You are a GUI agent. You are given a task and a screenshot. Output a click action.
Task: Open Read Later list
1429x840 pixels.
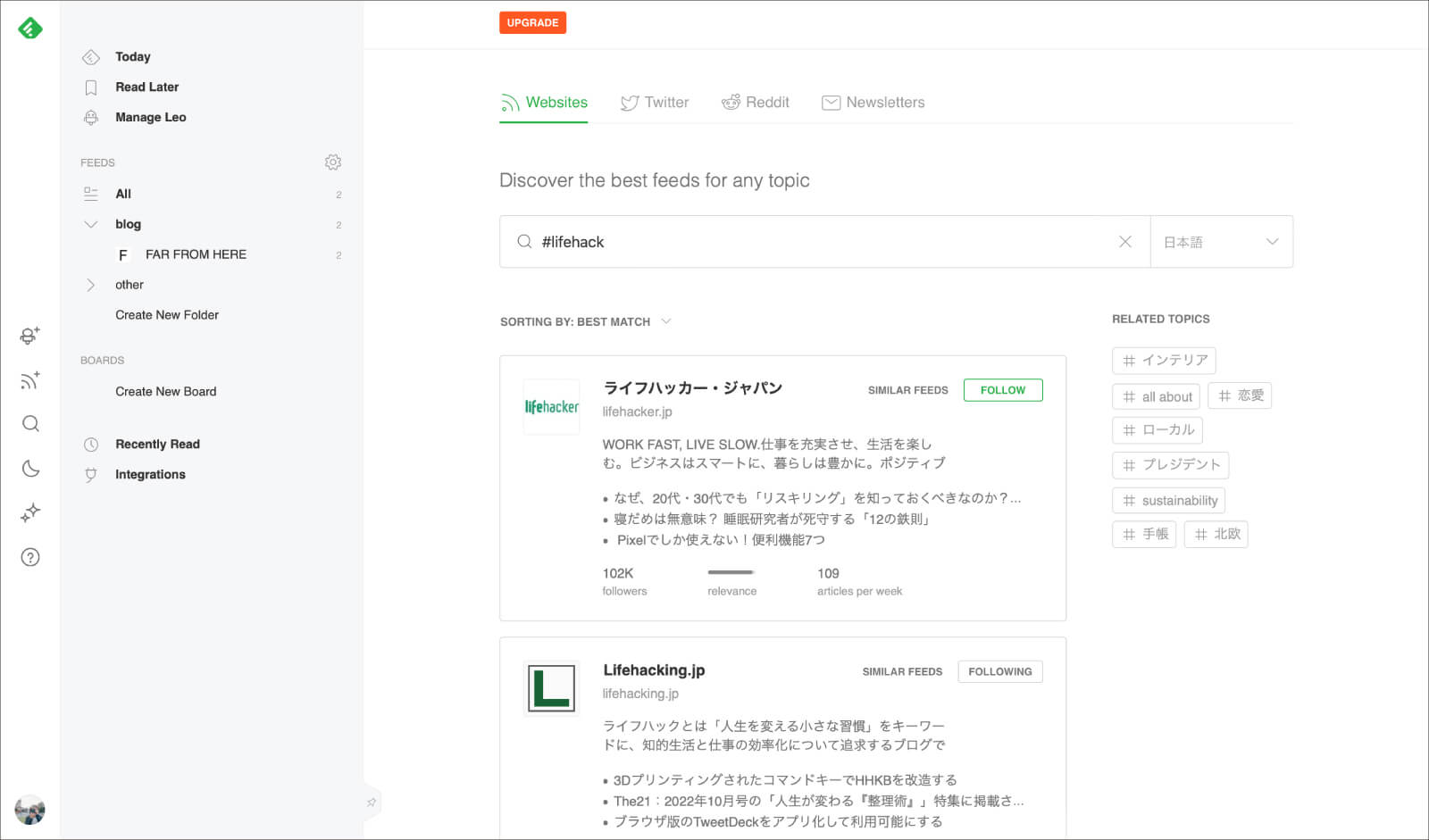coord(146,87)
